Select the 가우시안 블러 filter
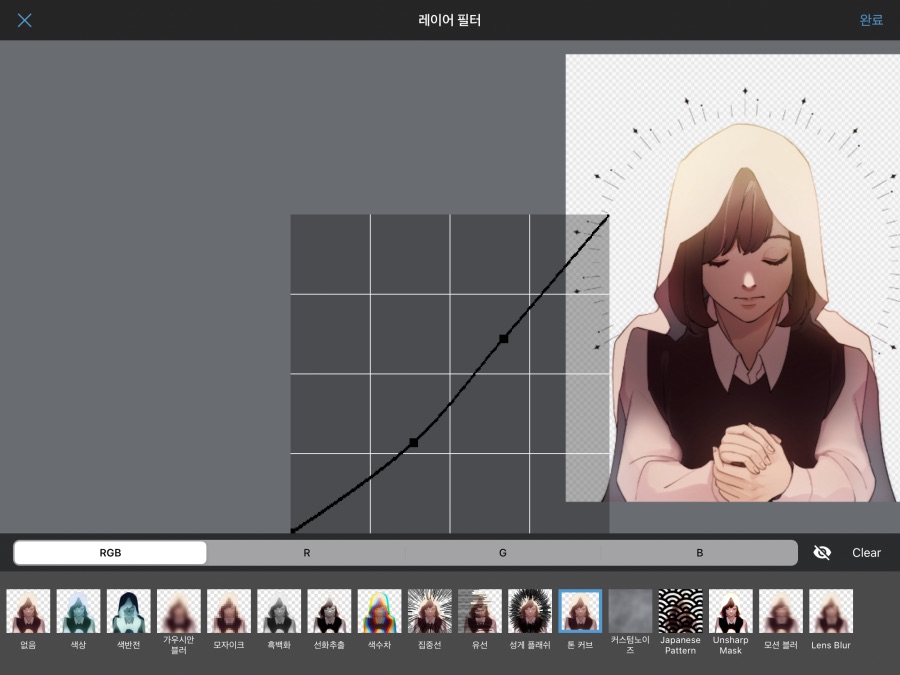The width and height of the screenshot is (900, 675). pos(178,610)
